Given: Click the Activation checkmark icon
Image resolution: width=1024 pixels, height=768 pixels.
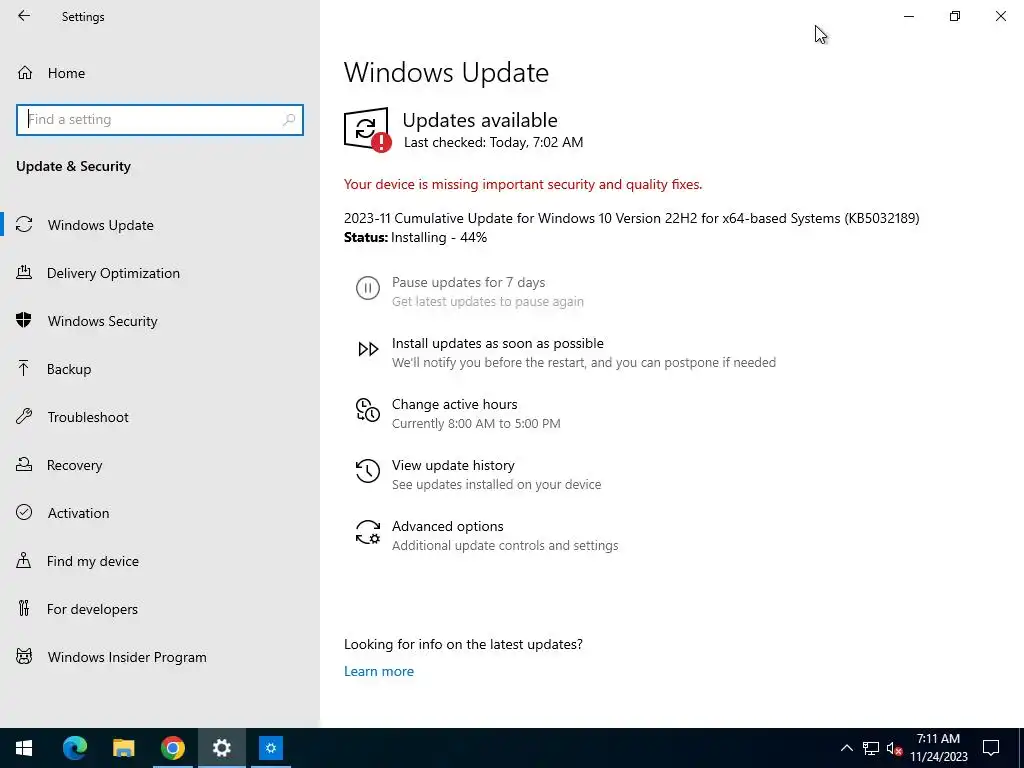Looking at the screenshot, I should coord(24,512).
